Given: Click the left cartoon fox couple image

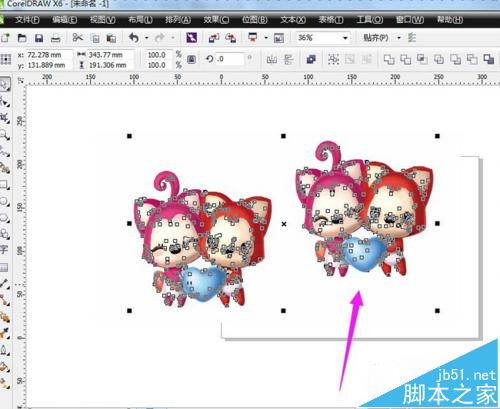Looking at the screenshot, I should 203,239.
